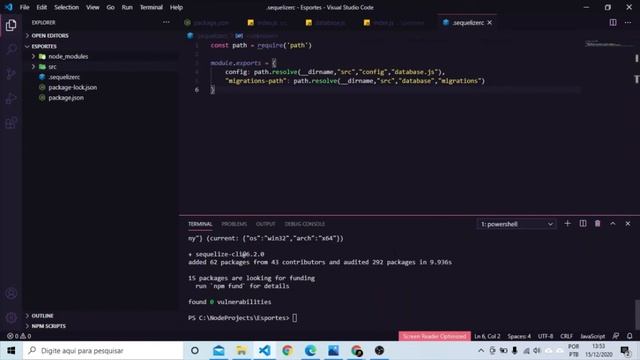Change encoding via UTF-8 indicator
This screenshot has width=640, height=360.
click(545, 336)
